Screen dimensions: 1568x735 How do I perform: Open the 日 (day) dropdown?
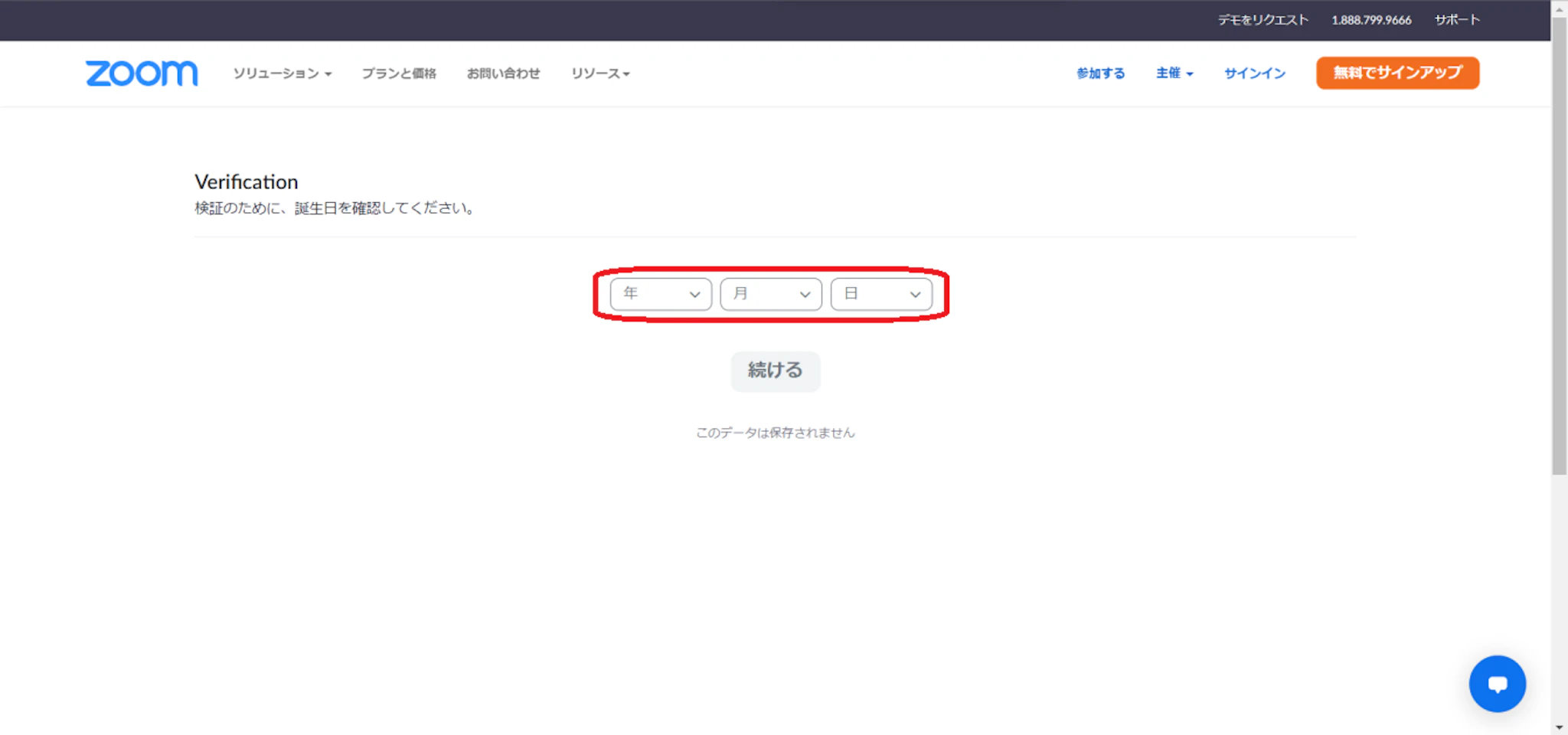click(x=881, y=294)
